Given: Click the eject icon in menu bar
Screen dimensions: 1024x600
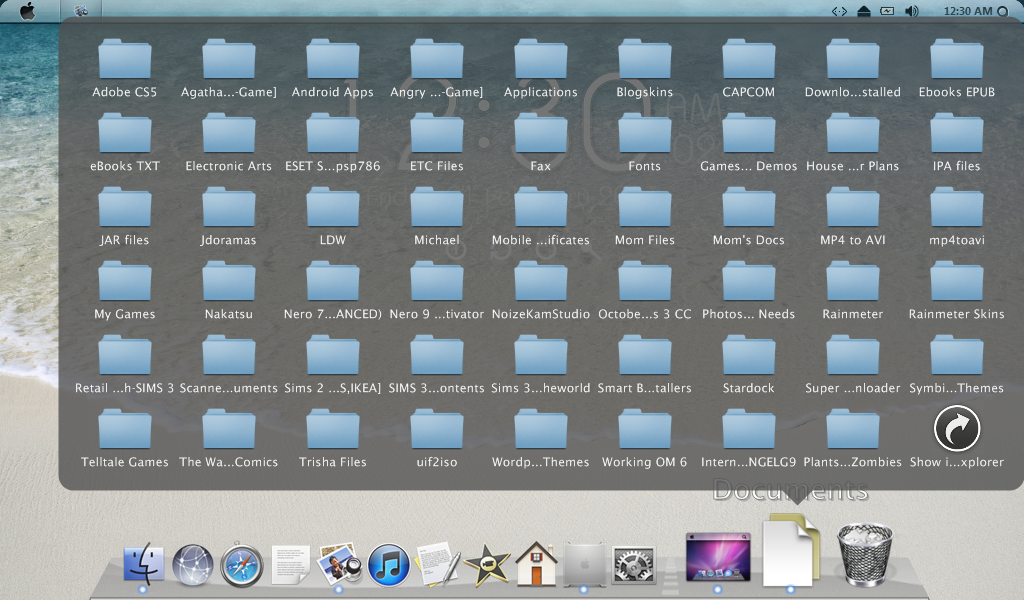Looking at the screenshot, I should click(864, 11).
